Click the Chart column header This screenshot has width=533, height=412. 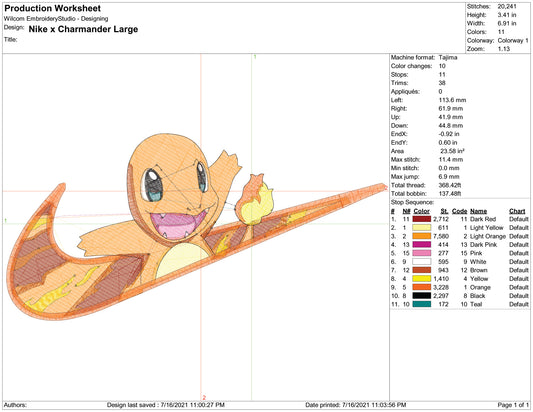pos(517,211)
